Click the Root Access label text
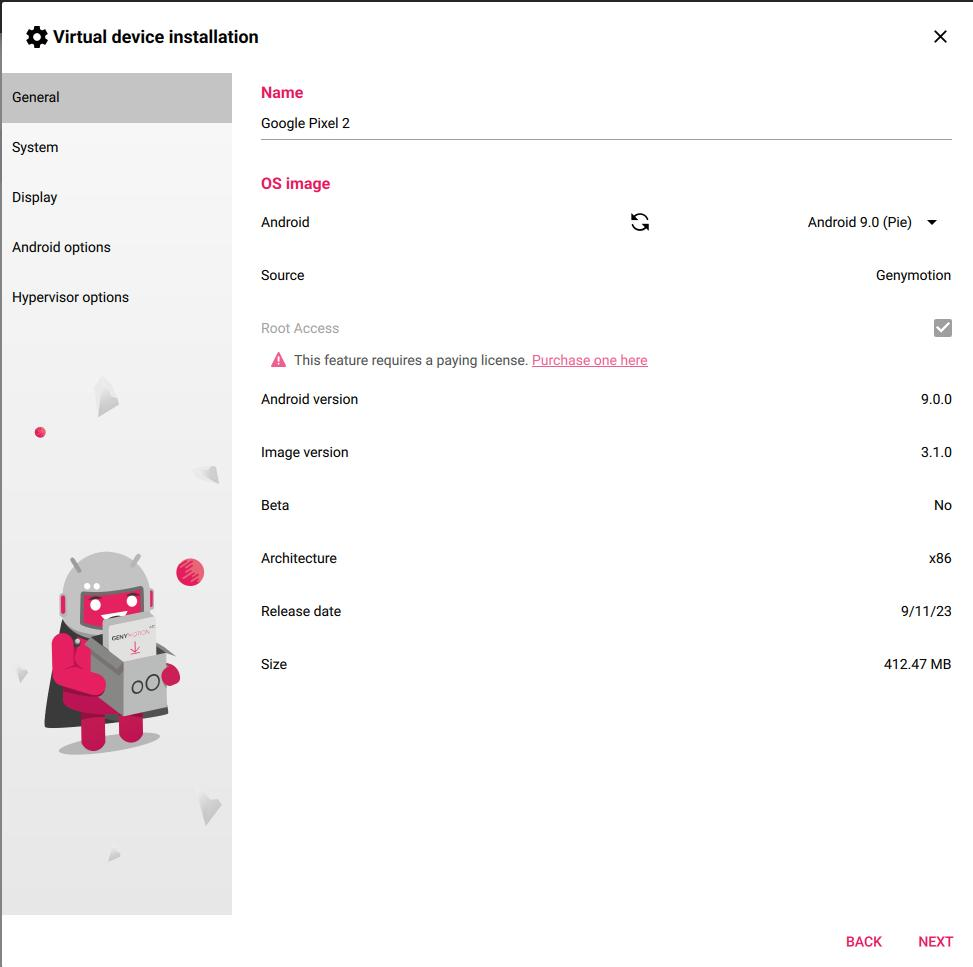The image size is (973, 967). tap(300, 328)
